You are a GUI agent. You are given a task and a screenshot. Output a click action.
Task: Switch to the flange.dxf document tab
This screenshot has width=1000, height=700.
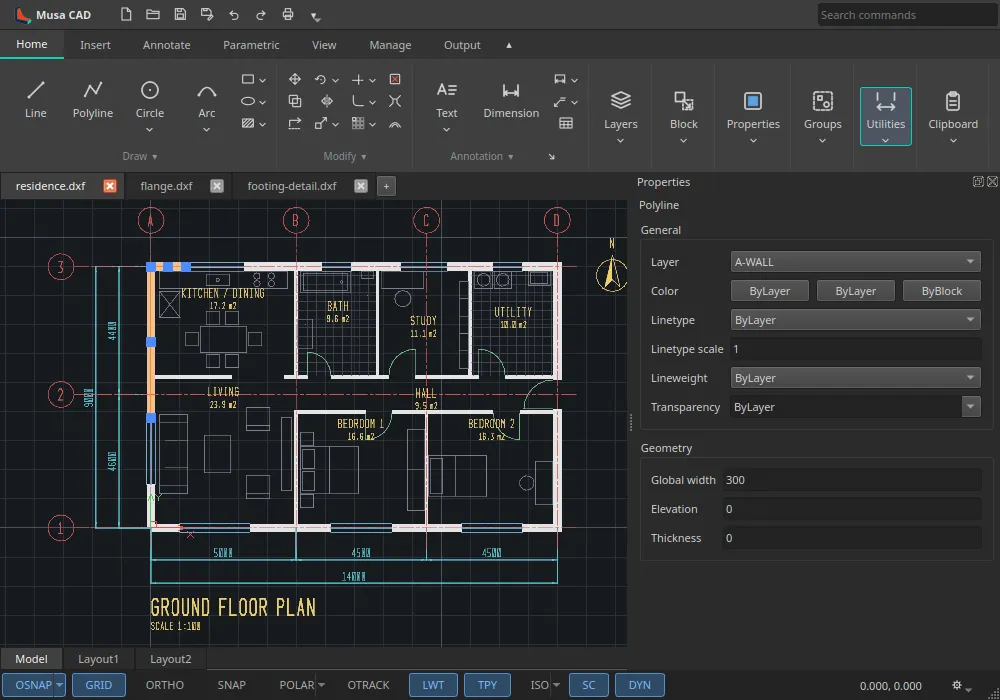pyautogui.click(x=166, y=186)
